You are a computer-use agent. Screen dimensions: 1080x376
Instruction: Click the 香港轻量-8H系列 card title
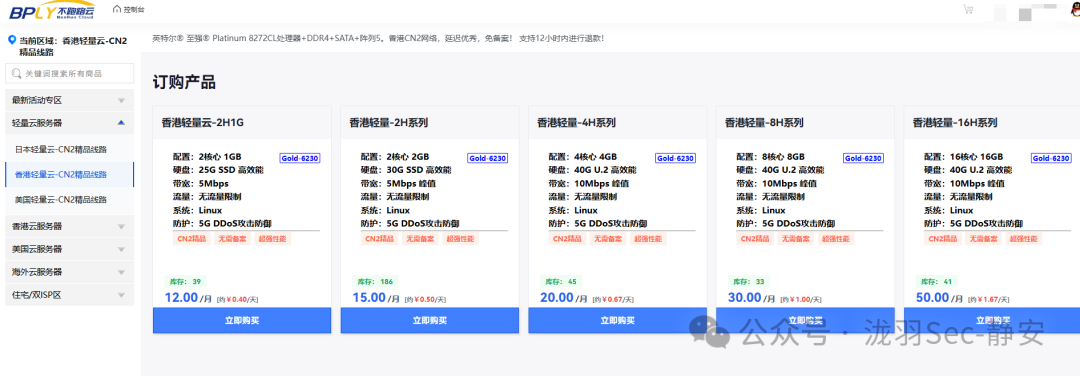coord(764,123)
